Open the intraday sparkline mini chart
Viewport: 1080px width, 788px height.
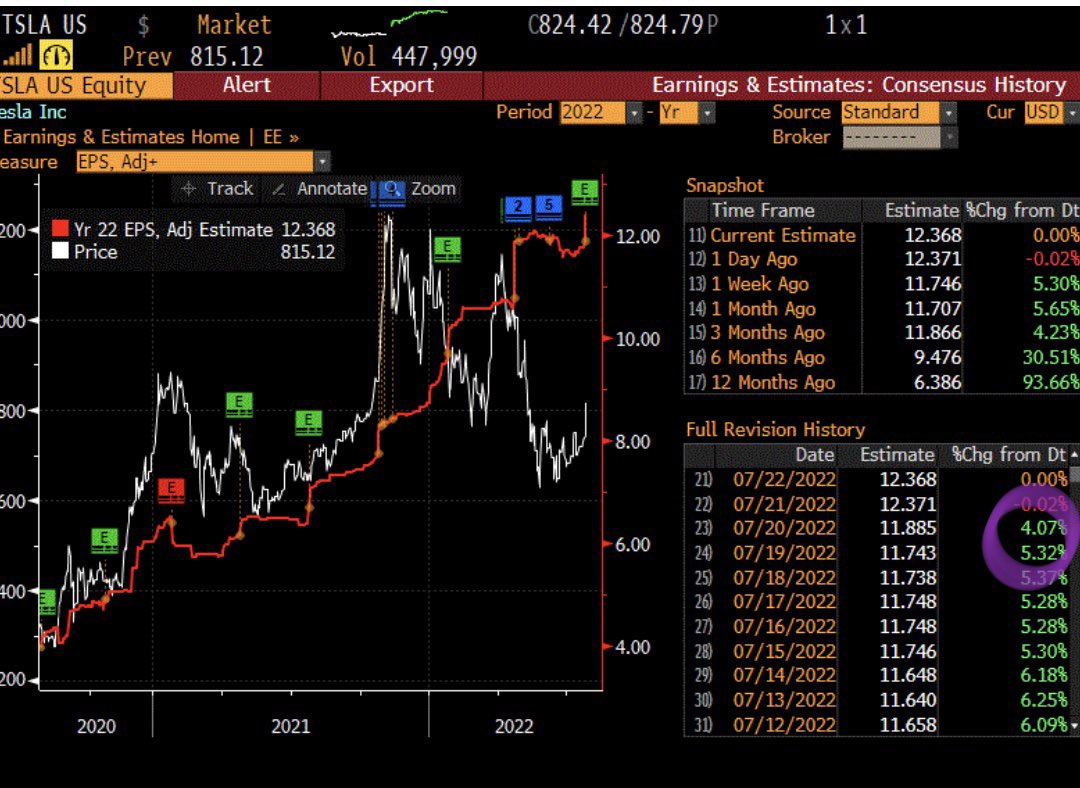389,23
